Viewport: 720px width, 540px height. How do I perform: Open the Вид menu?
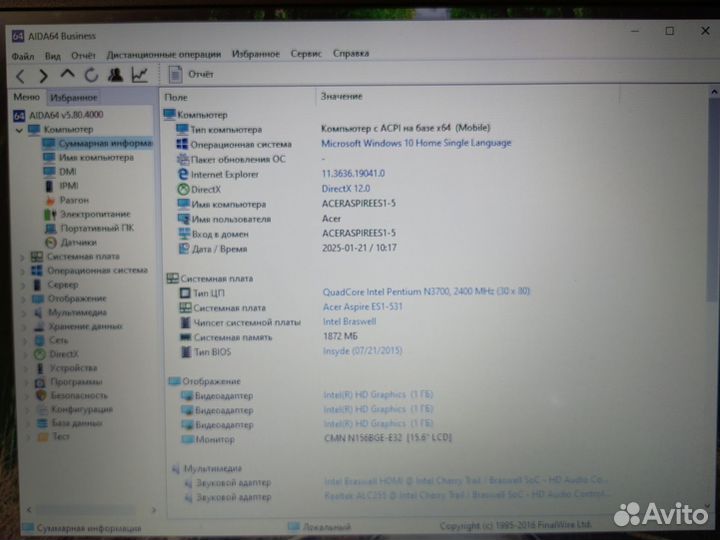point(53,56)
